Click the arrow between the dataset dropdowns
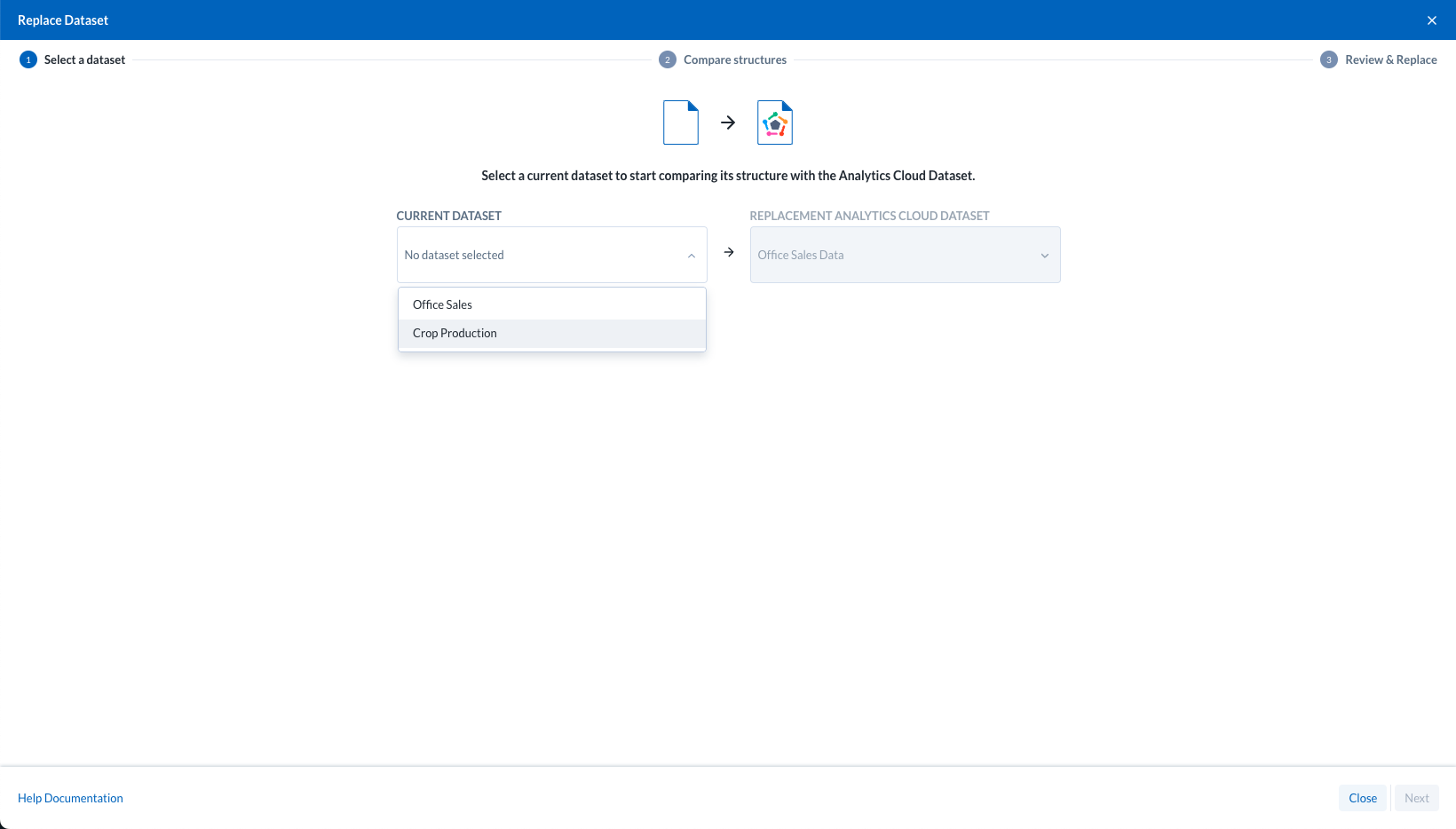 729,253
